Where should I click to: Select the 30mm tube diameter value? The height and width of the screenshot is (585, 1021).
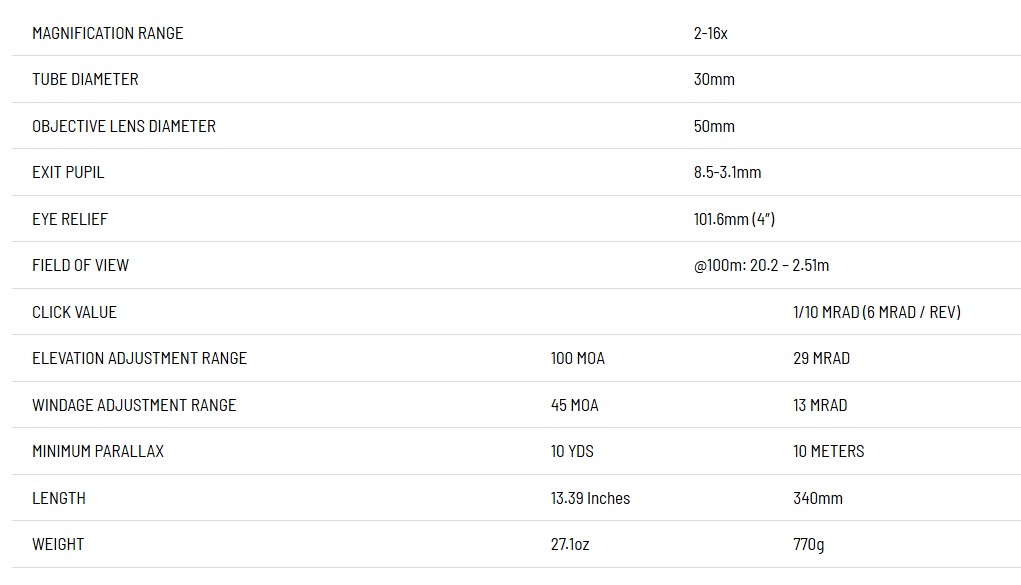(x=714, y=79)
